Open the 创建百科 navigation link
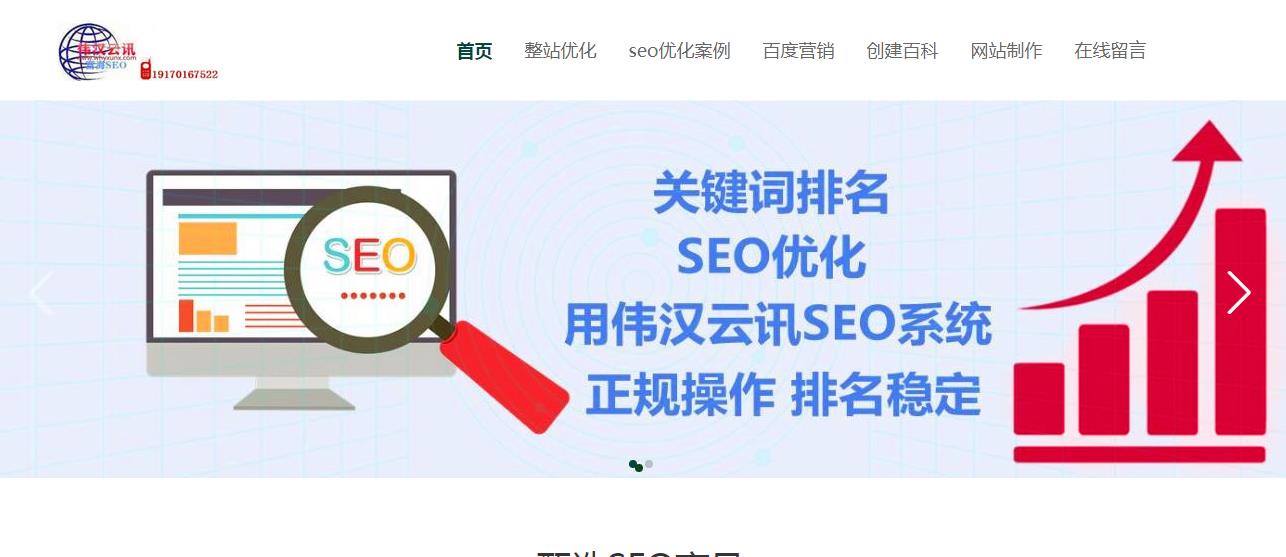 pyautogui.click(x=903, y=51)
